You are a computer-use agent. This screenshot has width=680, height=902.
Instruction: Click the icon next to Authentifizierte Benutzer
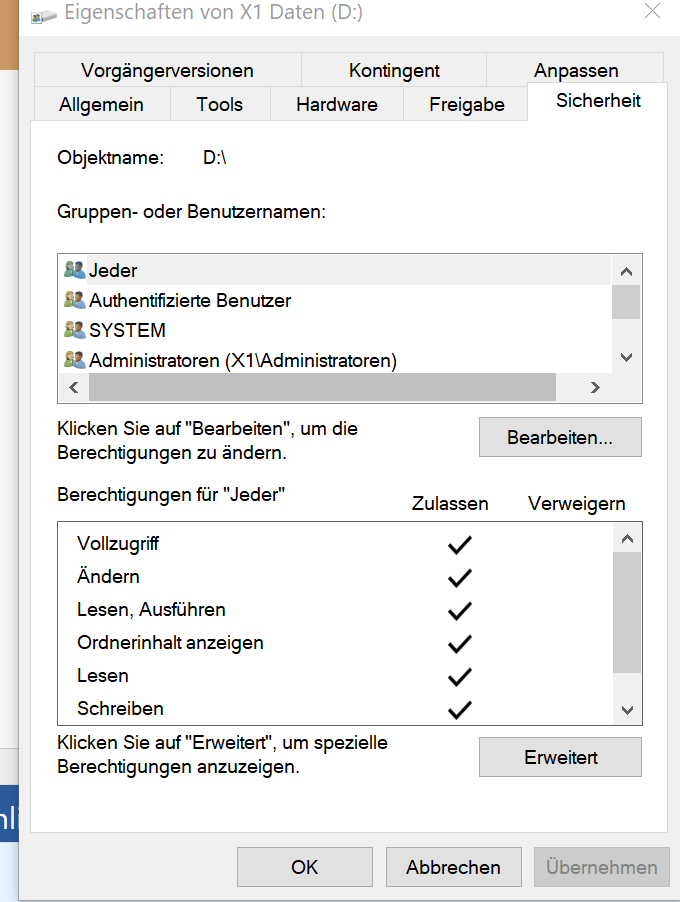click(75, 300)
